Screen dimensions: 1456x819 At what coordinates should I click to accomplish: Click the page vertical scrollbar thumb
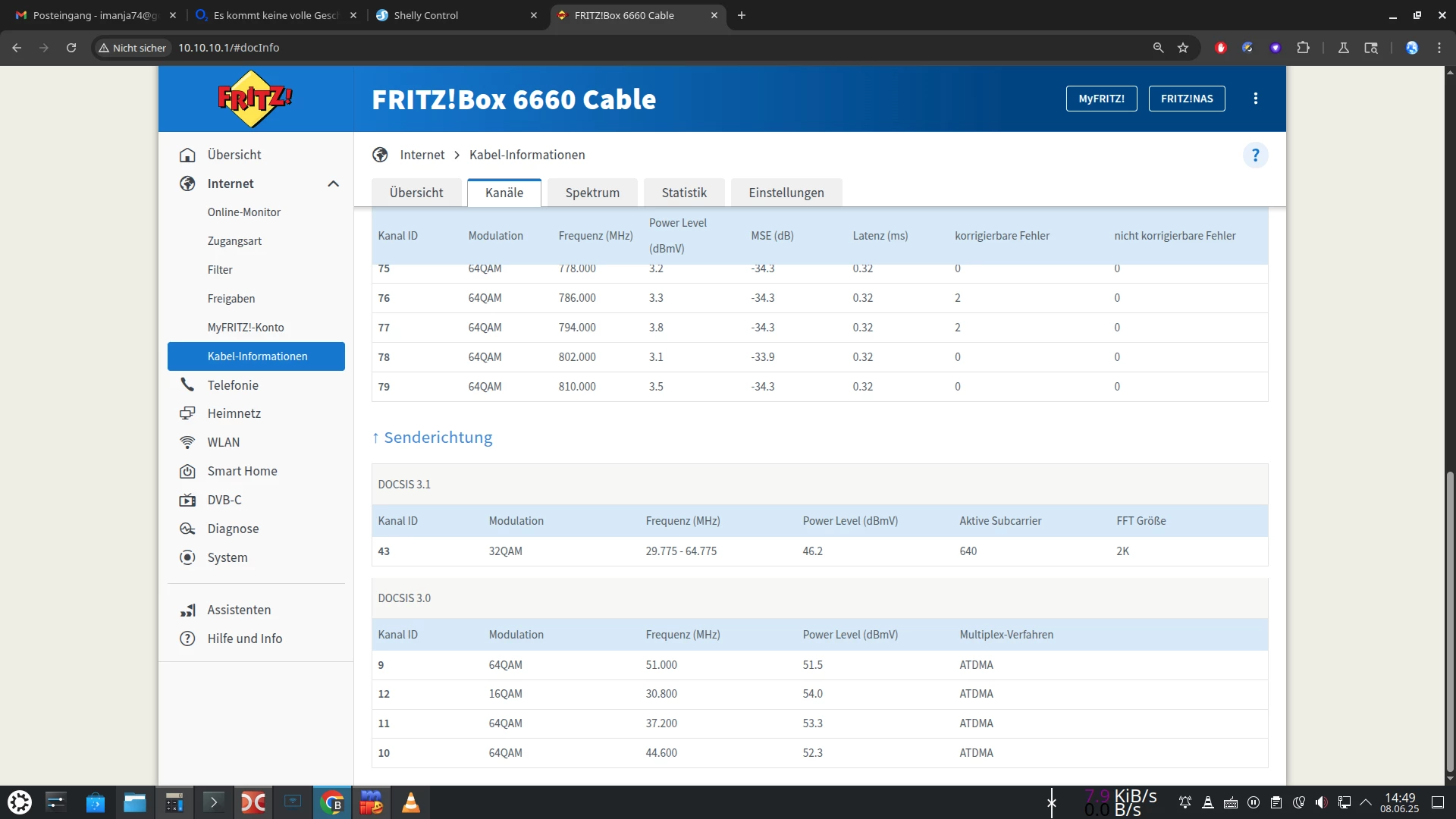pos(1450,622)
